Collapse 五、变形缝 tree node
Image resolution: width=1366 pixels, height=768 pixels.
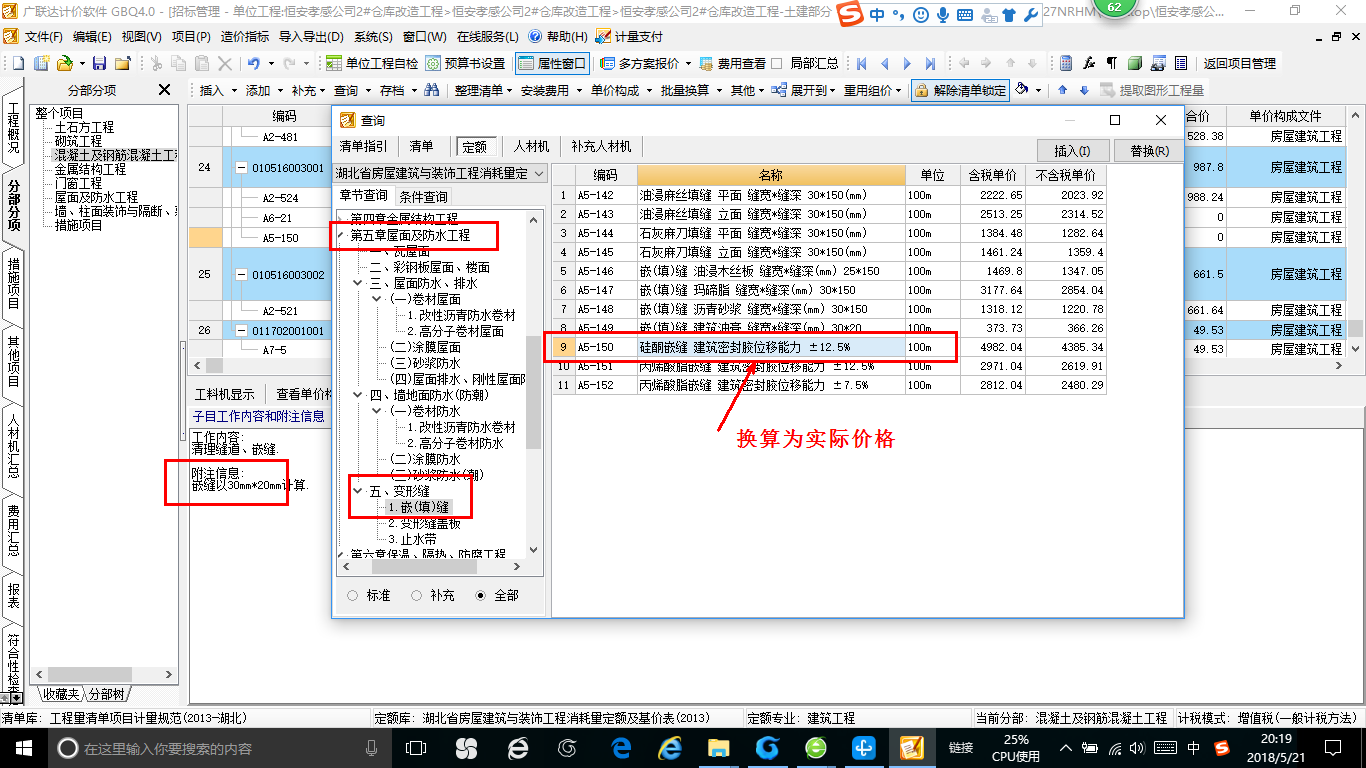(359, 491)
